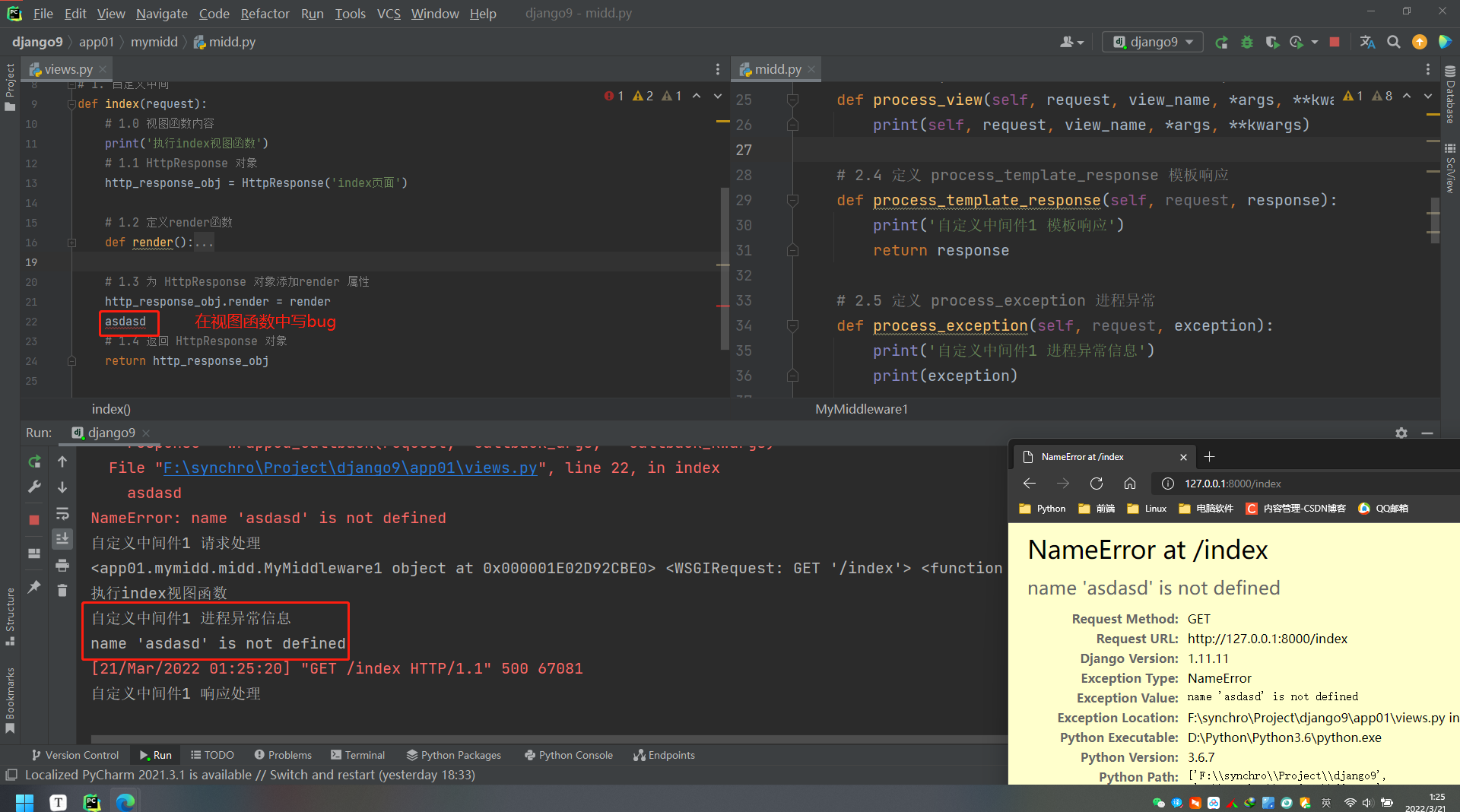The width and height of the screenshot is (1460, 812).
Task: Collapse the index function fold marker line 9
Action: point(71,104)
